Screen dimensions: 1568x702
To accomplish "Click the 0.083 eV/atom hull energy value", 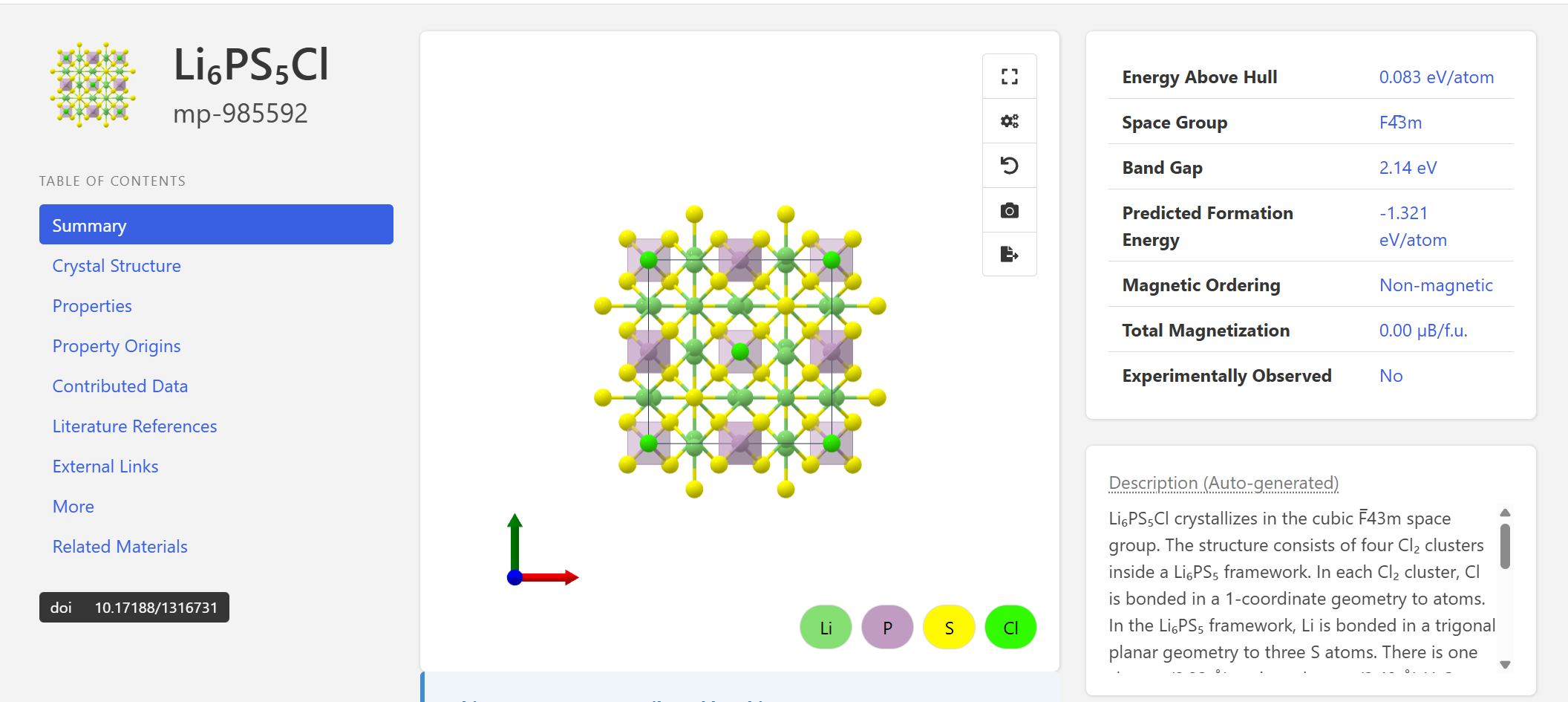I will tap(1437, 77).
